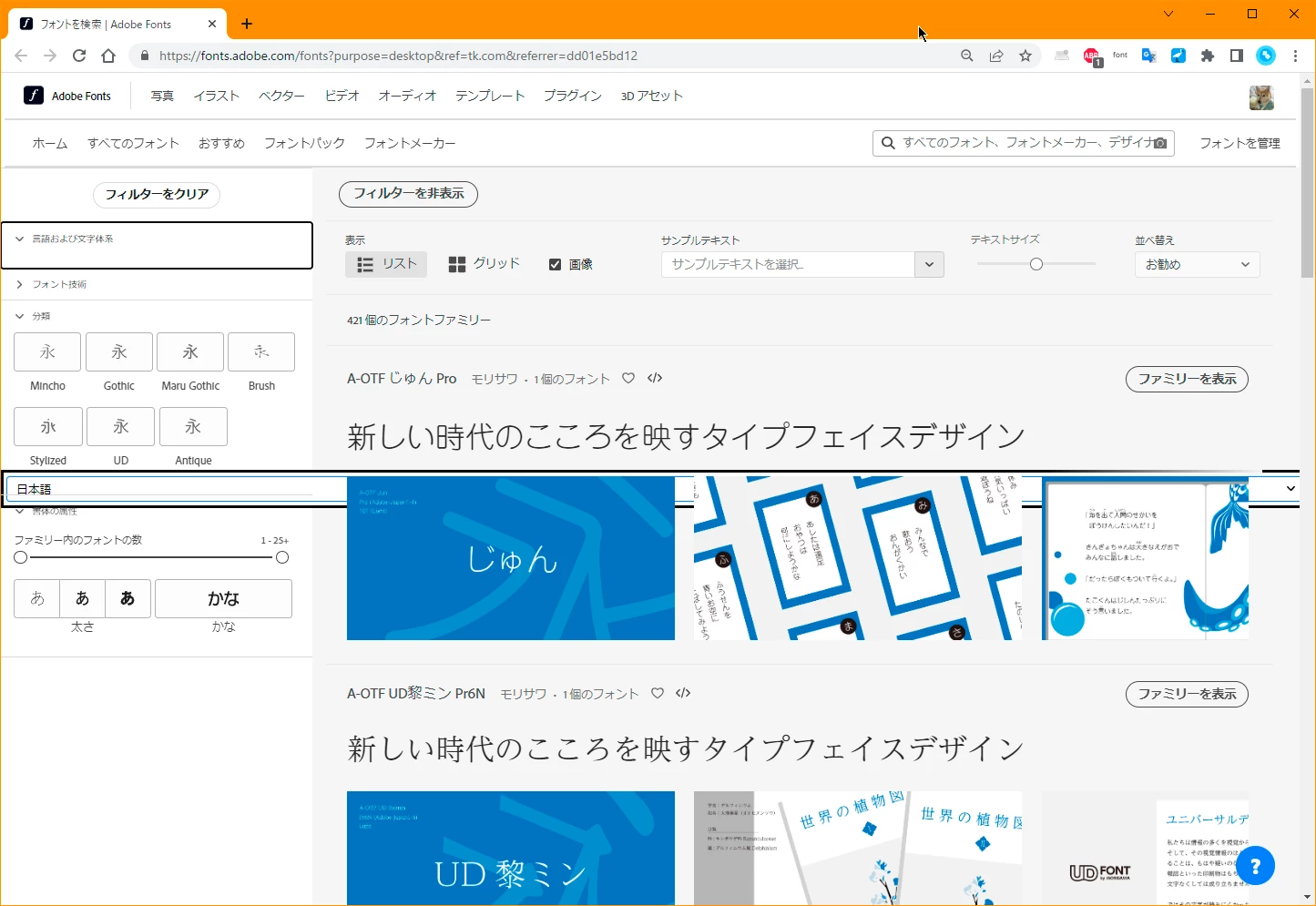This screenshot has width=1316, height=906.
Task: Click the font search input field
Action: coord(1024,143)
